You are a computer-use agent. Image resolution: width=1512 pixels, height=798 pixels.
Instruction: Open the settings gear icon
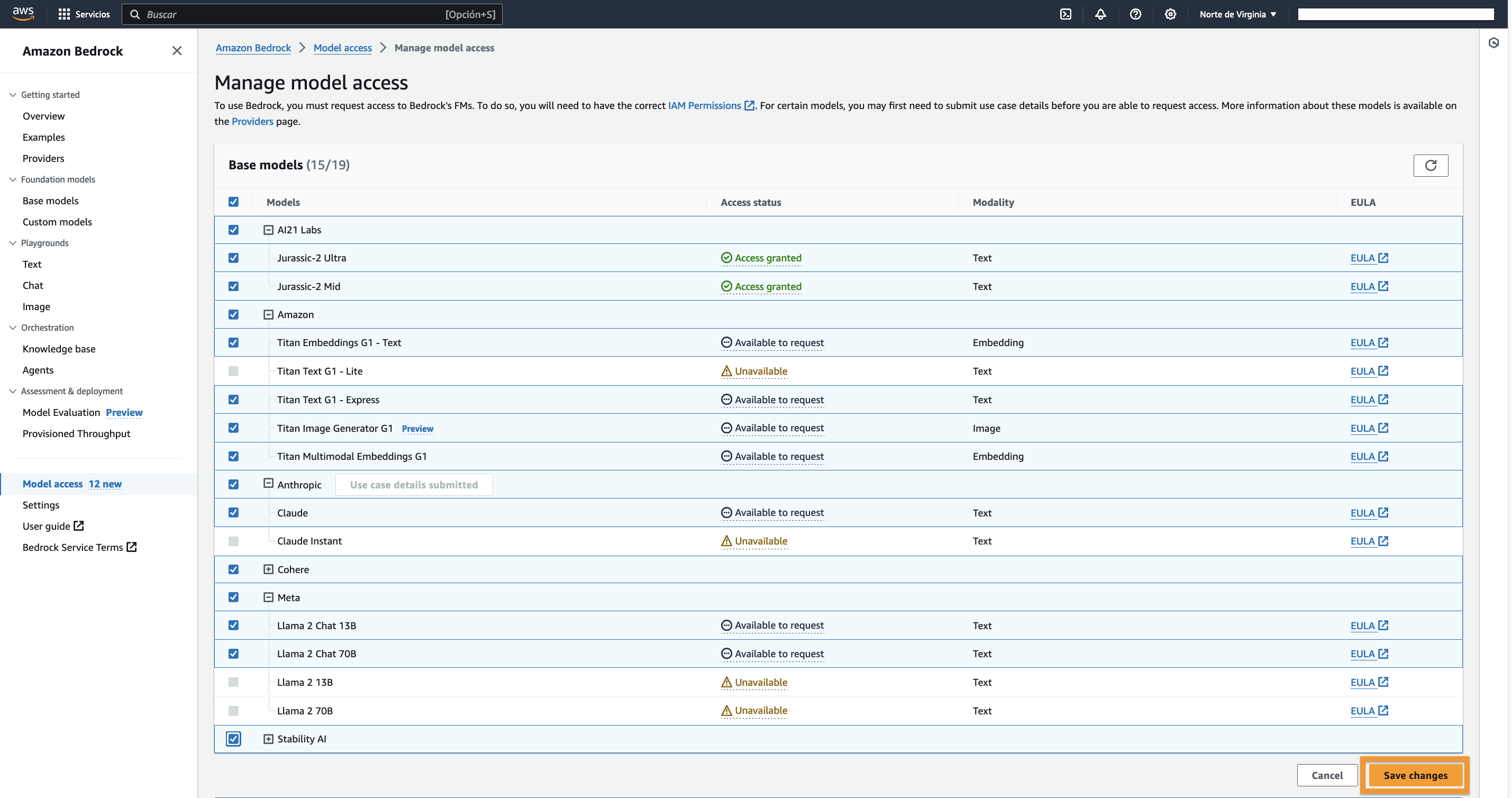pyautogui.click(x=1170, y=14)
